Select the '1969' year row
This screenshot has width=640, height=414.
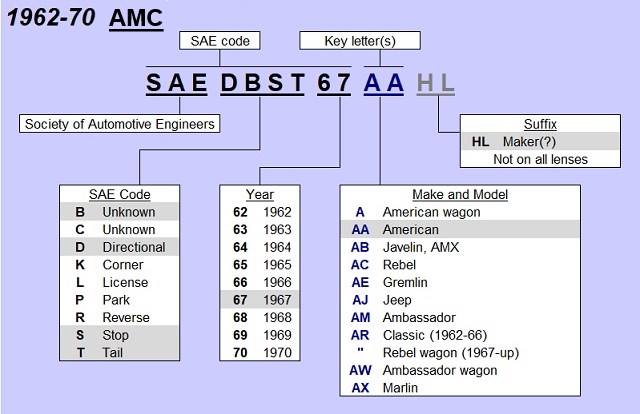(260, 335)
